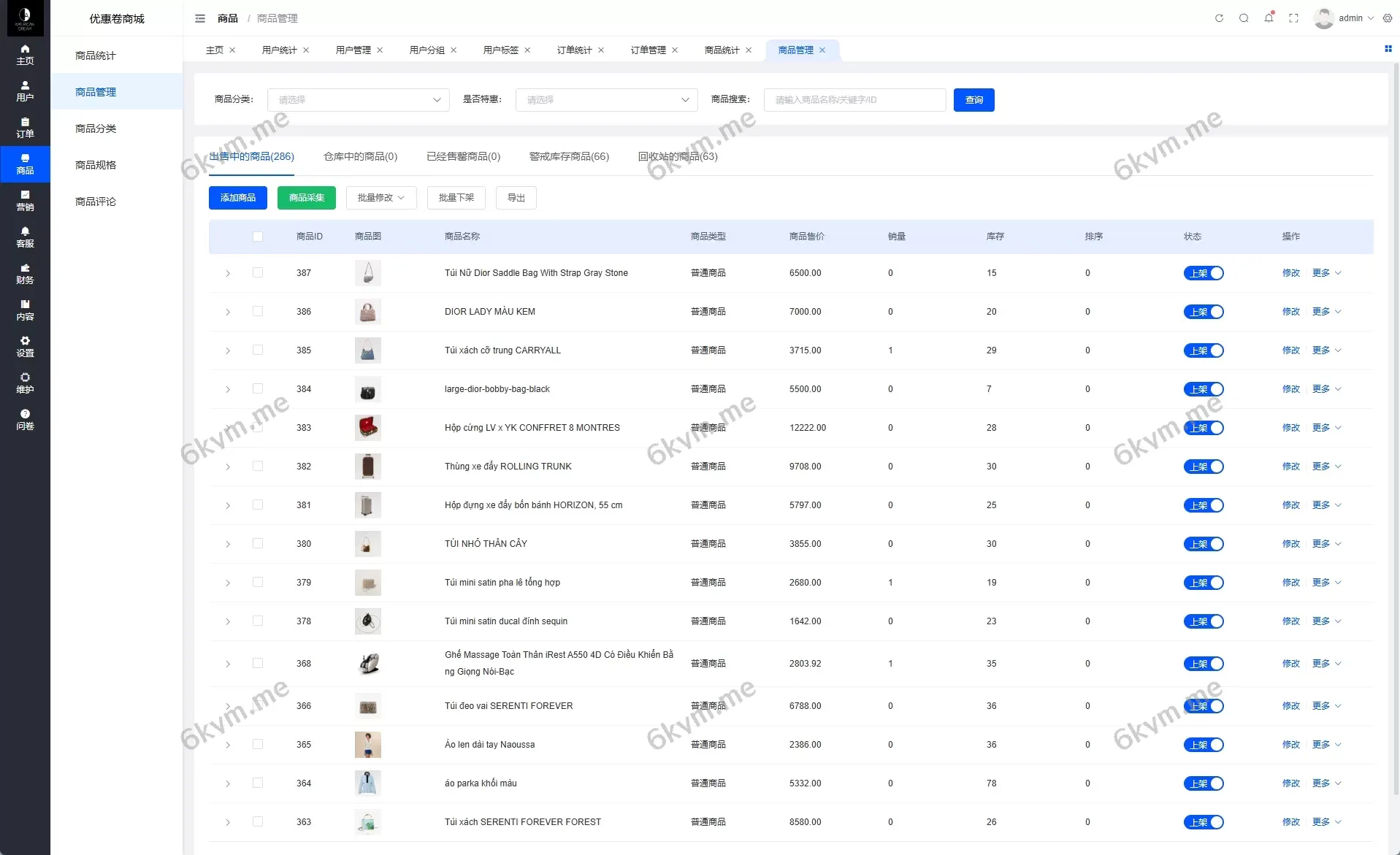Open the search icon in top header

[x=1244, y=18]
